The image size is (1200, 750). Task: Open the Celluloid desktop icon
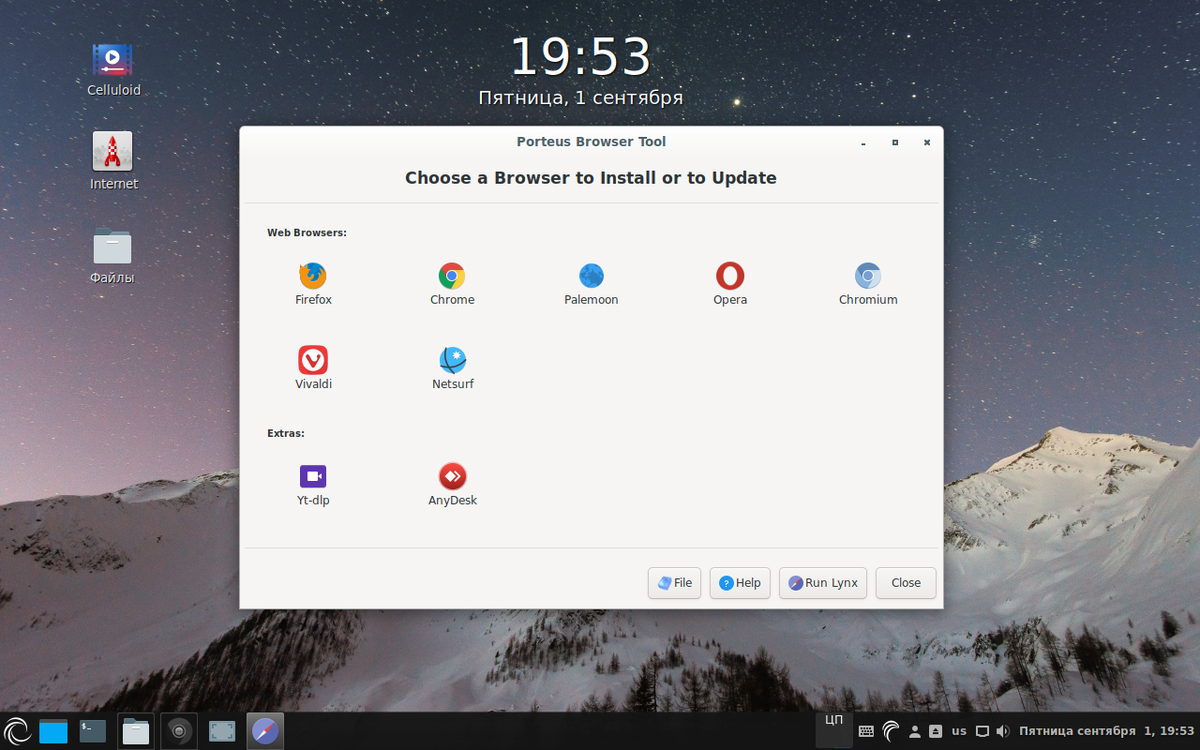[113, 60]
